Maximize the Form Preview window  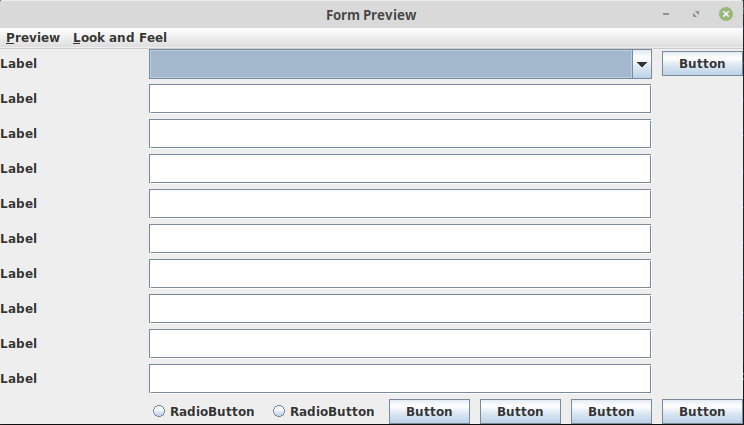click(x=696, y=14)
